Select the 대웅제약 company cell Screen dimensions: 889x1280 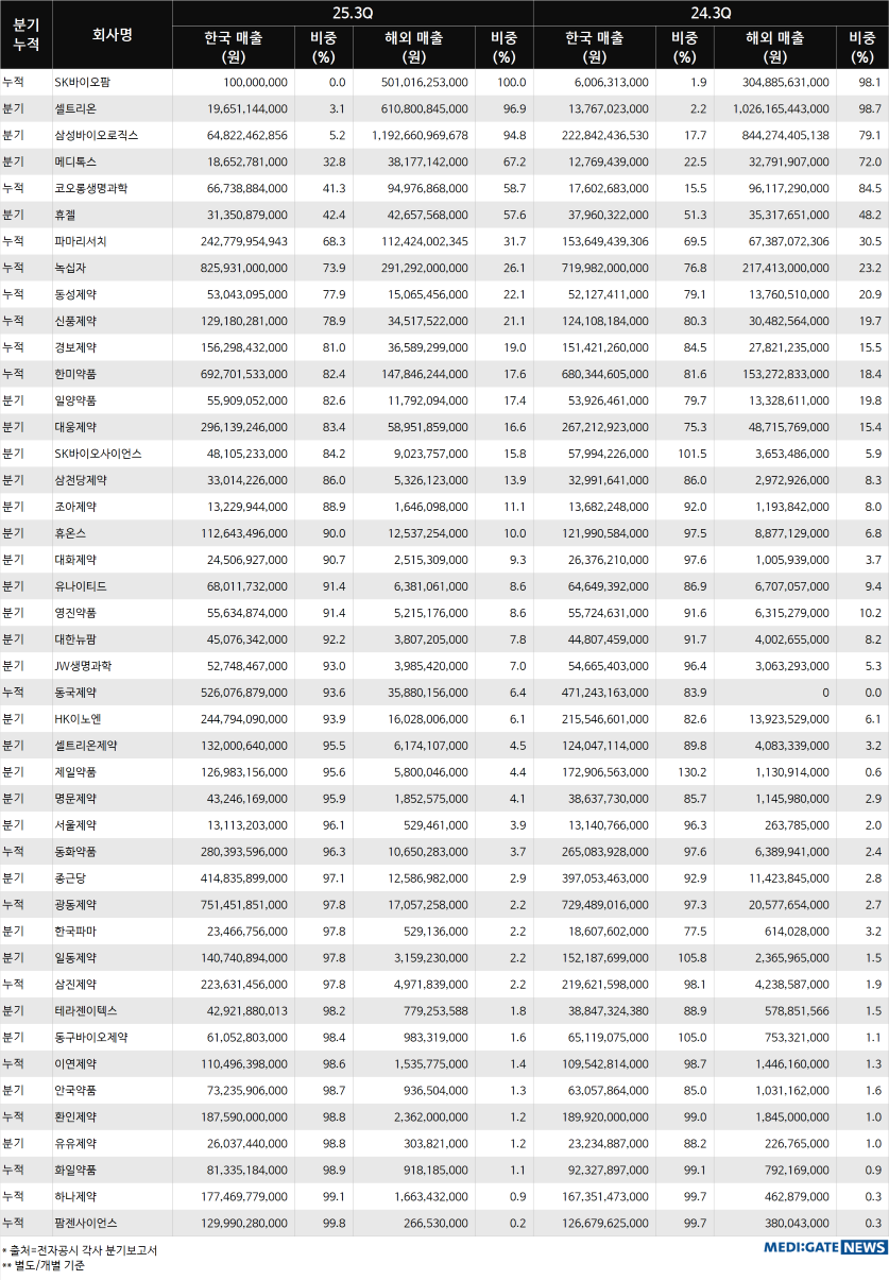click(76, 426)
